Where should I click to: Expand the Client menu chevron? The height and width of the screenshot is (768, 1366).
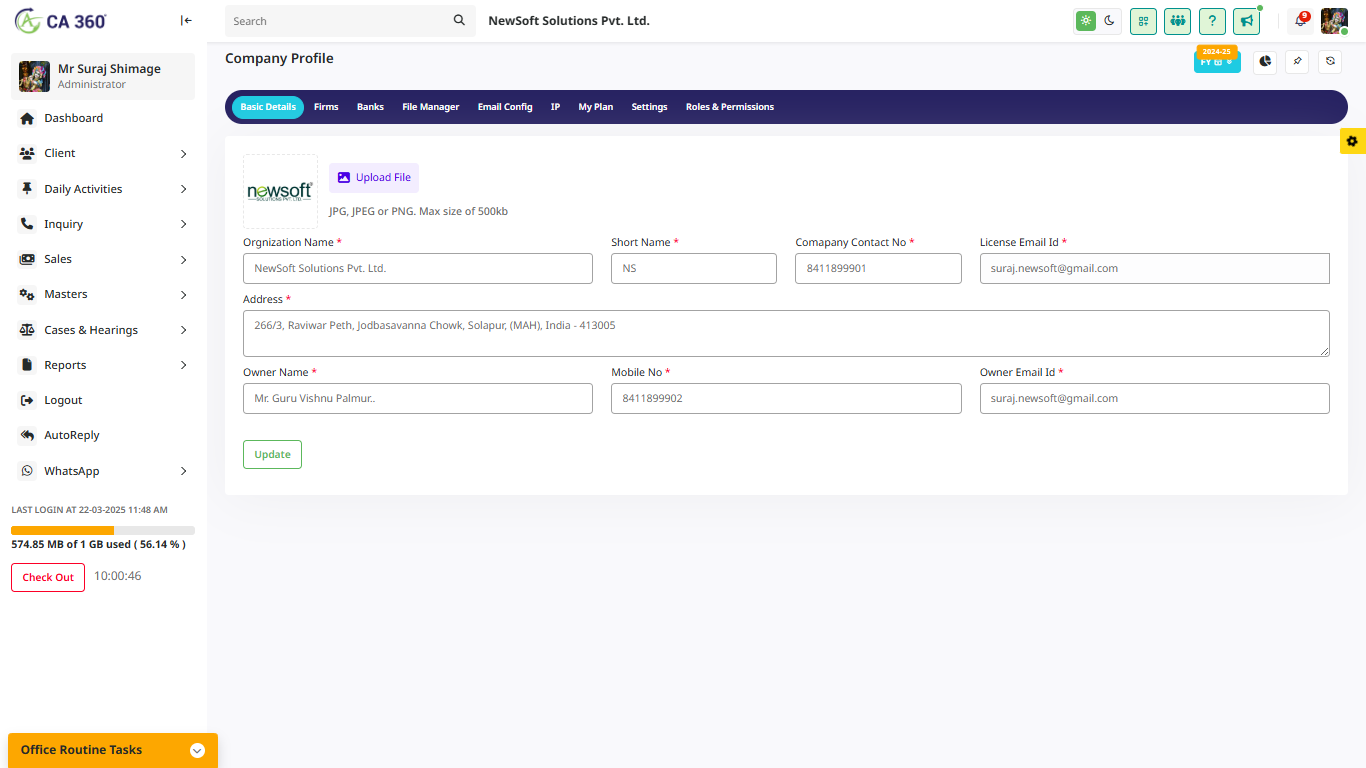coord(184,154)
